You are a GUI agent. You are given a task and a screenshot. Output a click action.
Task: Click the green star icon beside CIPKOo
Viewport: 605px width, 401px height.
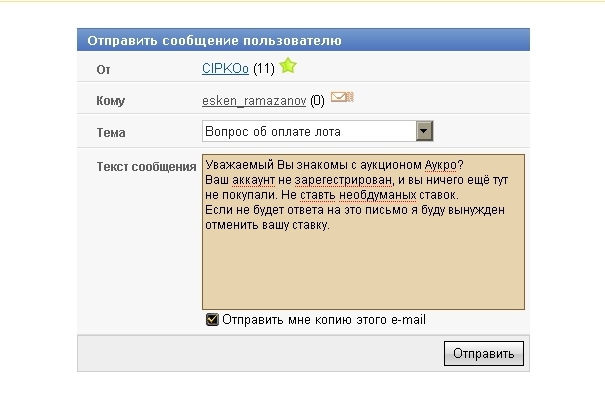pyautogui.click(x=288, y=66)
